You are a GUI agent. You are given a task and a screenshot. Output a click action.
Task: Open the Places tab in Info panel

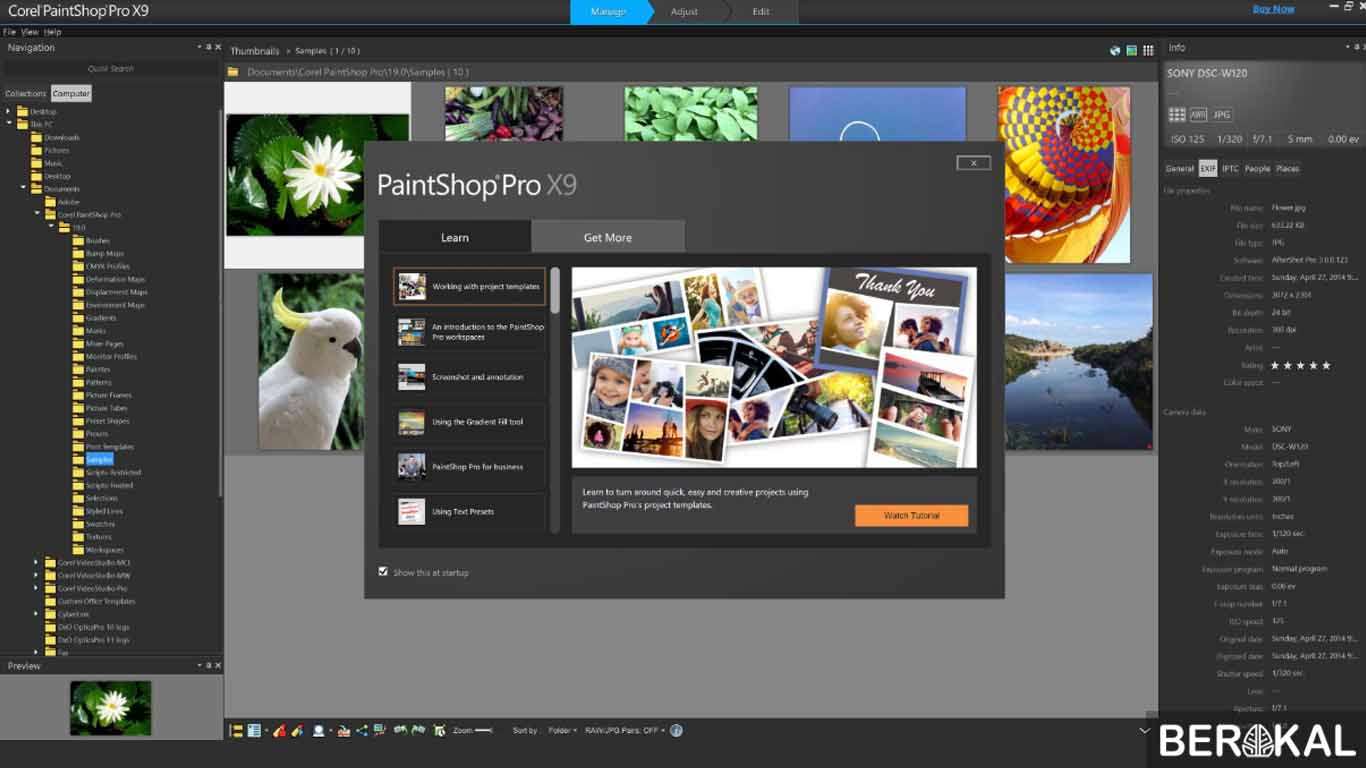click(1288, 168)
